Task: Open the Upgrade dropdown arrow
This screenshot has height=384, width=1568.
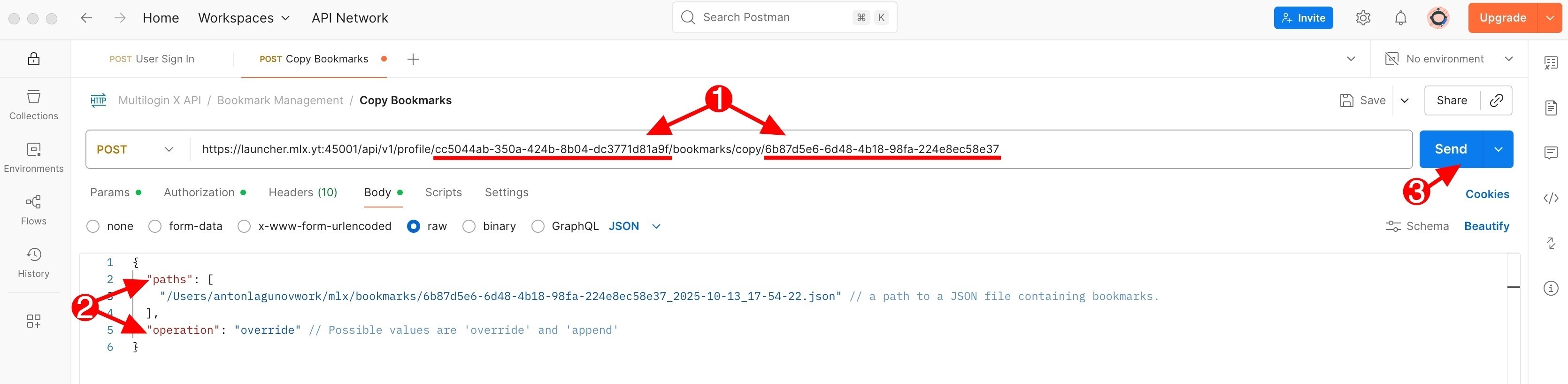Action: click(1549, 18)
